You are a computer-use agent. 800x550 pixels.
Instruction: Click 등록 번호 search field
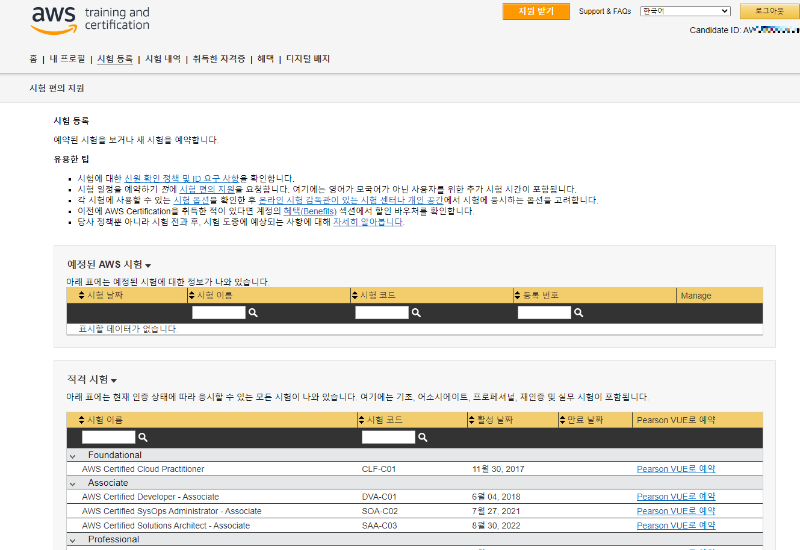(x=544, y=313)
